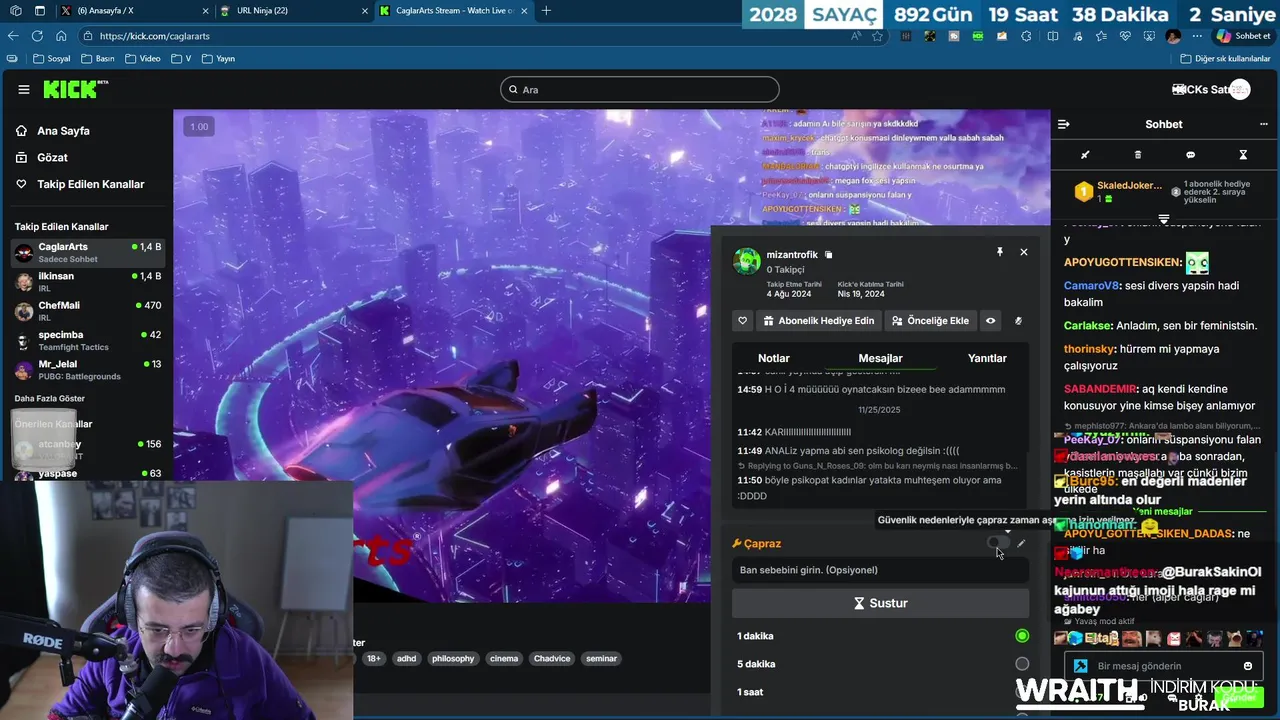1280x720 pixels.
Task: Open browser split screen icon
Action: point(1052,36)
